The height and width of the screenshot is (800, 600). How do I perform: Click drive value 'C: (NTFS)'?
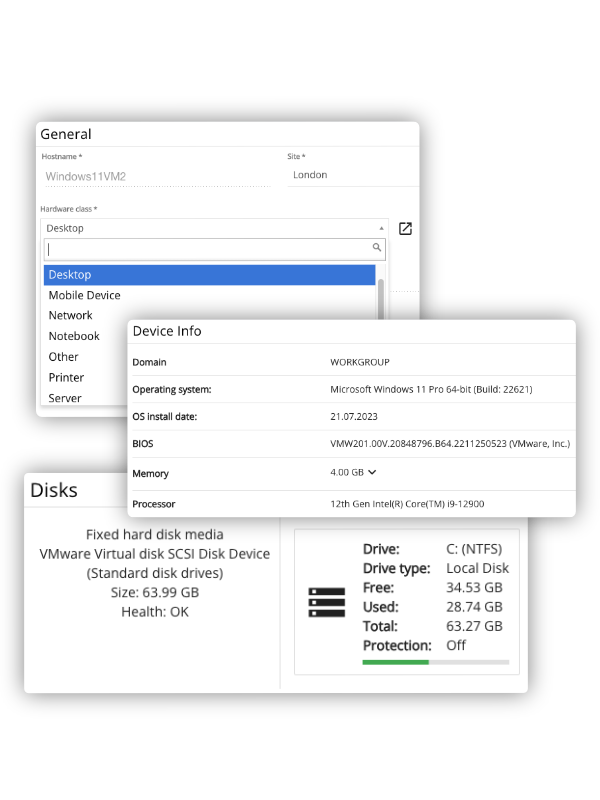tap(474, 549)
